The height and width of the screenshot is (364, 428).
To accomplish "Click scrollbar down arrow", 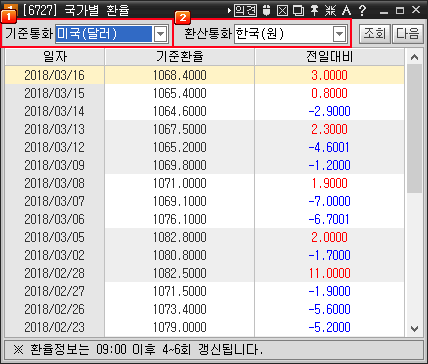I will tap(414, 329).
